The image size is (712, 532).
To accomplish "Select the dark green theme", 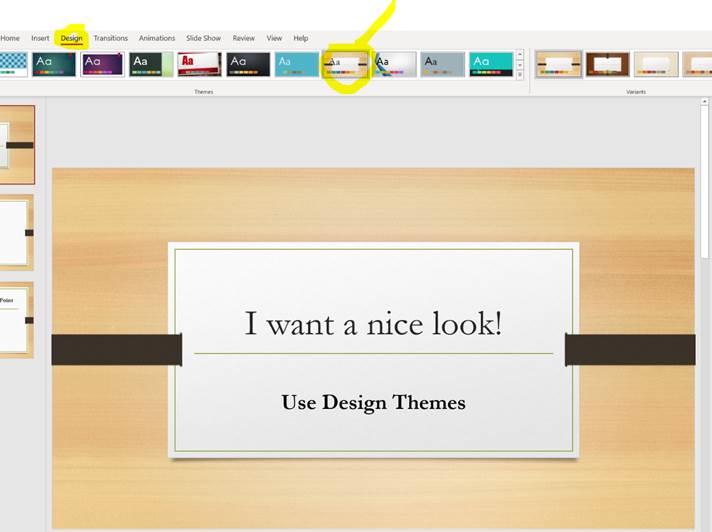I will [x=150, y=65].
